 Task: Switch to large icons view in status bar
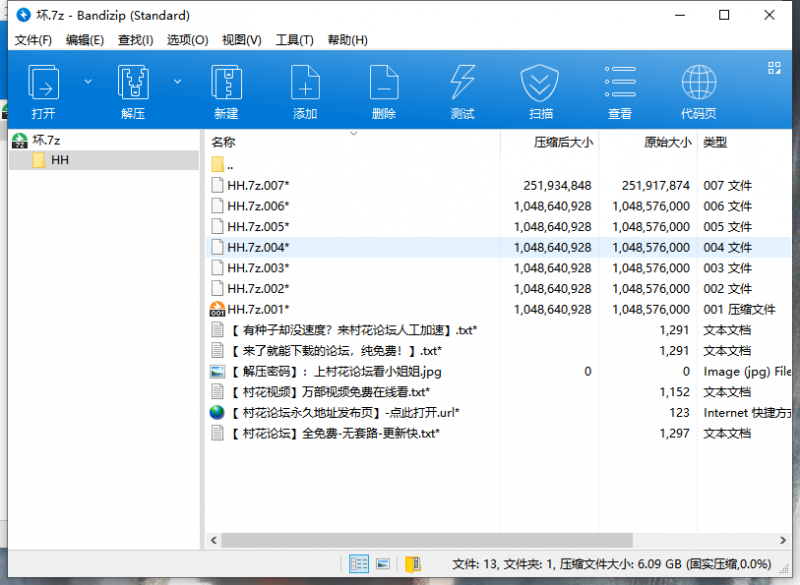click(x=358, y=563)
